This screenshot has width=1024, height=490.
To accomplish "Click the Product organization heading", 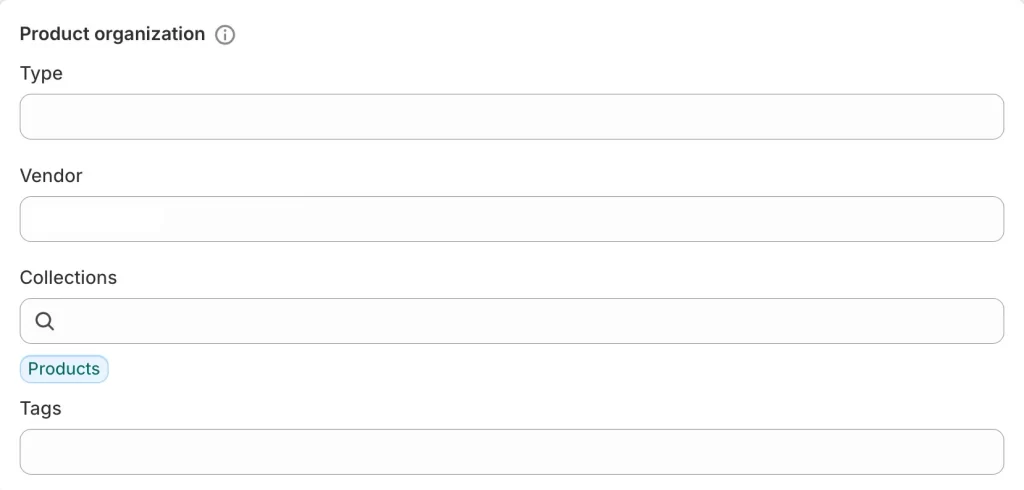I will pos(112,34).
